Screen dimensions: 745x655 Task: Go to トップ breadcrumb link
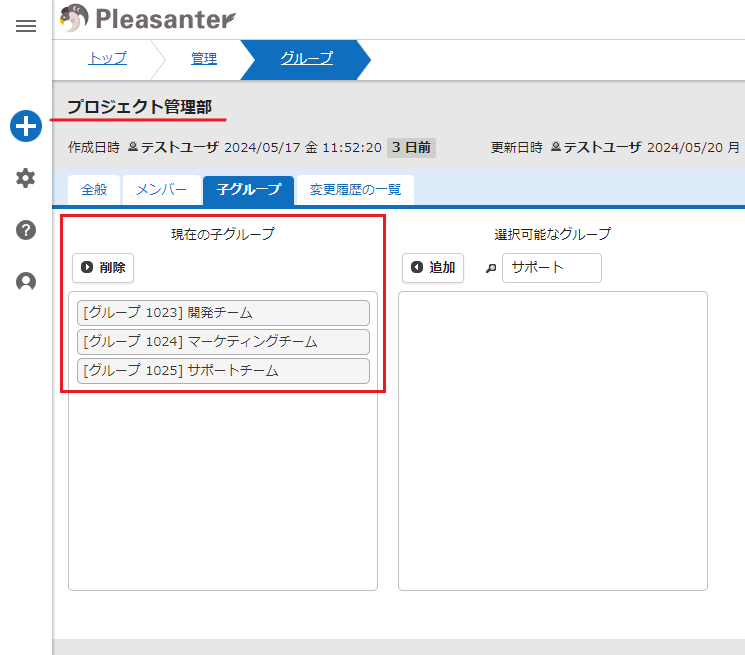[x=107, y=58]
